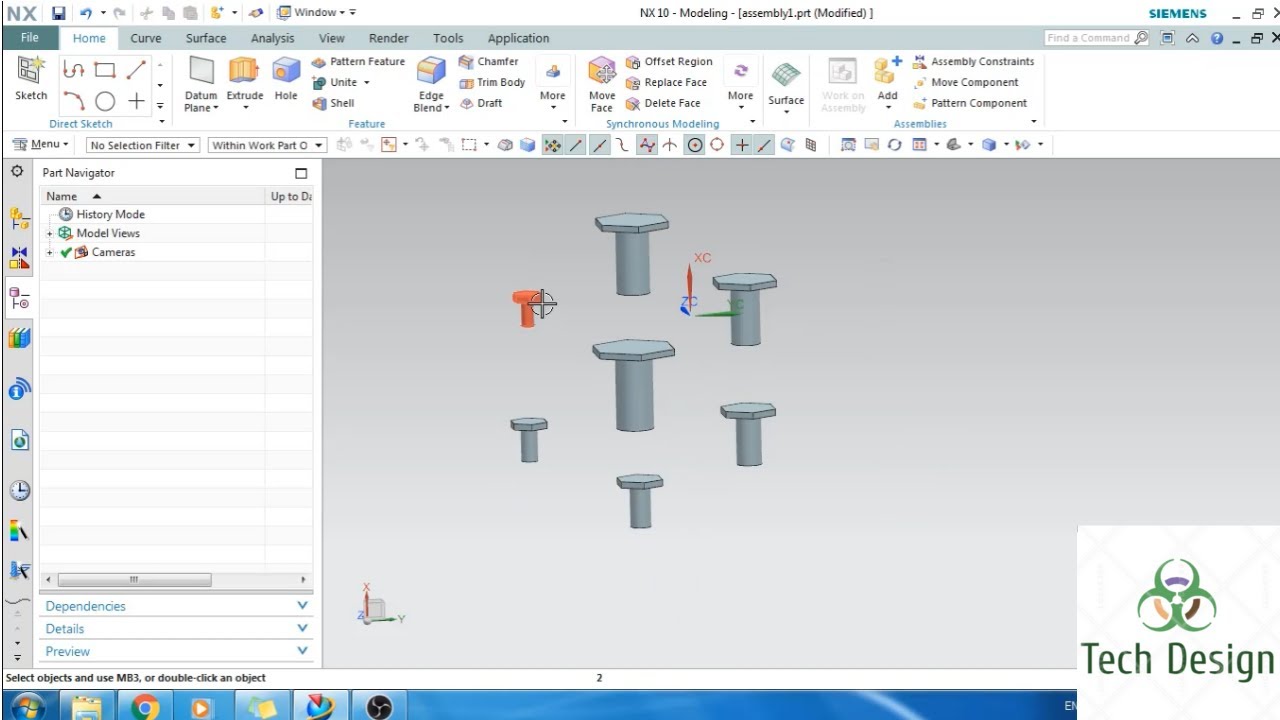Screen dimensions: 1280x720
Task: Start a Sketch from the Direct Sketch group
Action: coord(30,78)
